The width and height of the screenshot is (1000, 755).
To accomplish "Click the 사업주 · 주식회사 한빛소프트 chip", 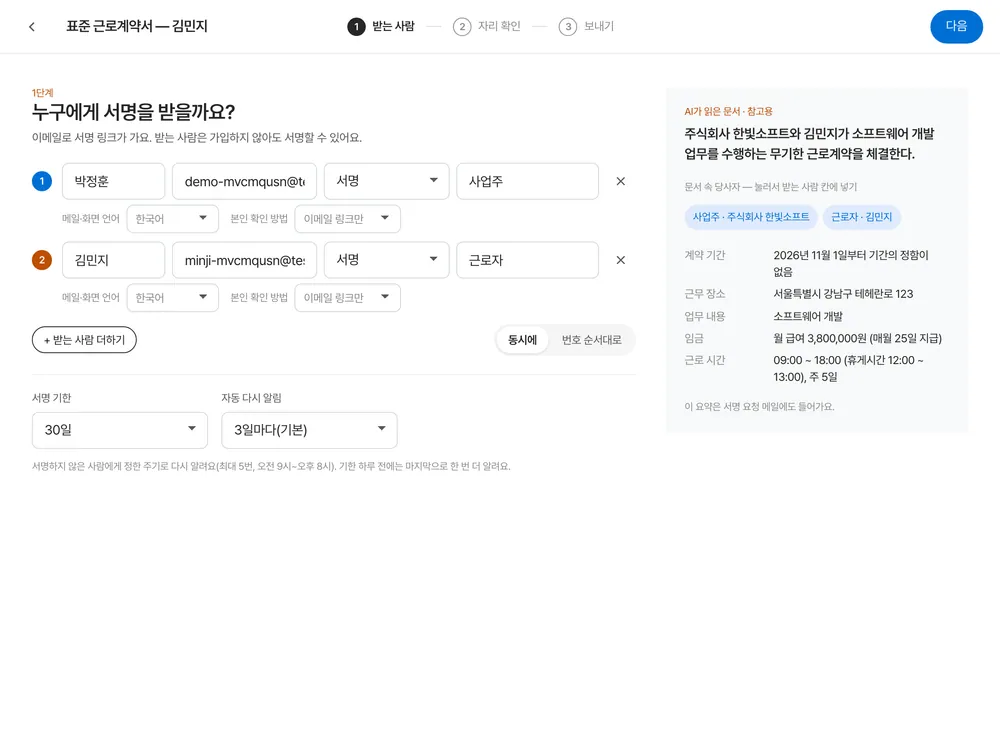I will click(751, 217).
